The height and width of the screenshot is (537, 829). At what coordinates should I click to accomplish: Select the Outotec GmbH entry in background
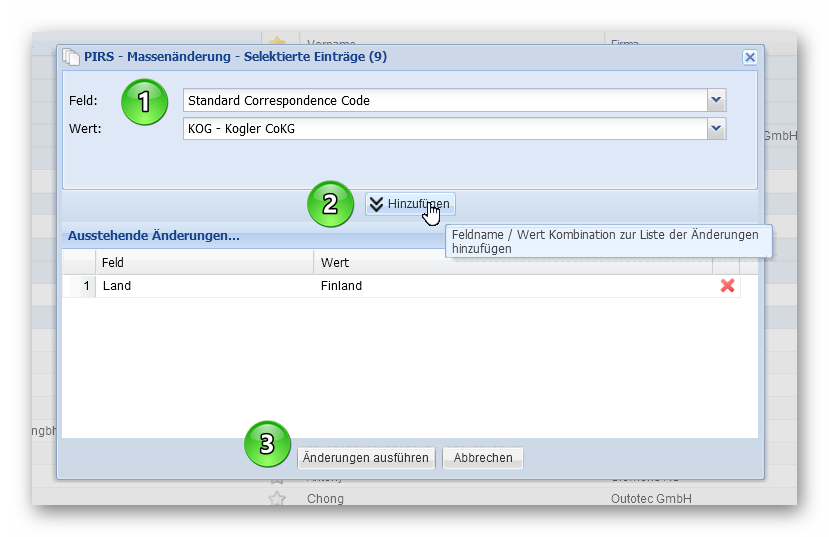click(x=651, y=498)
